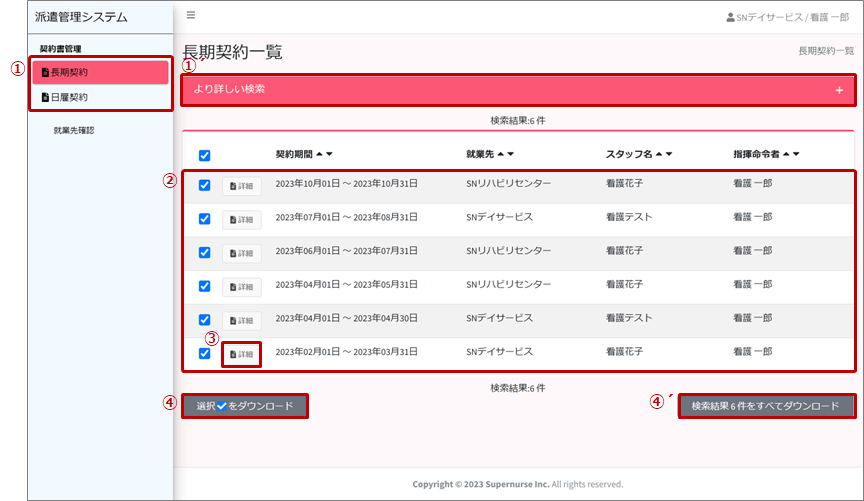Screen dimensions: 864x501
Task: Uncheck the 2023年06月01日 contract row checkbox
Action: tap(205, 252)
